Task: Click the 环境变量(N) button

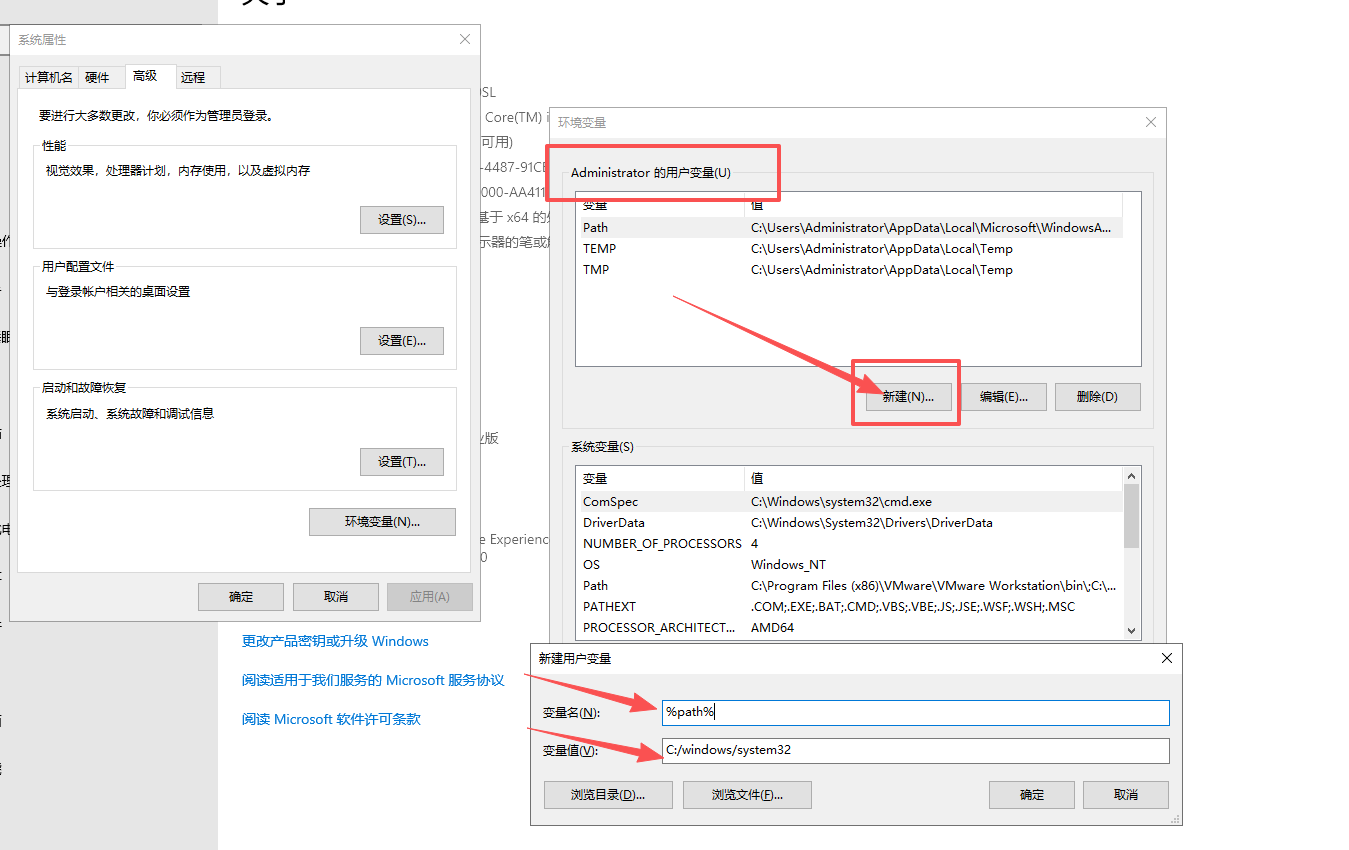Action: click(382, 522)
